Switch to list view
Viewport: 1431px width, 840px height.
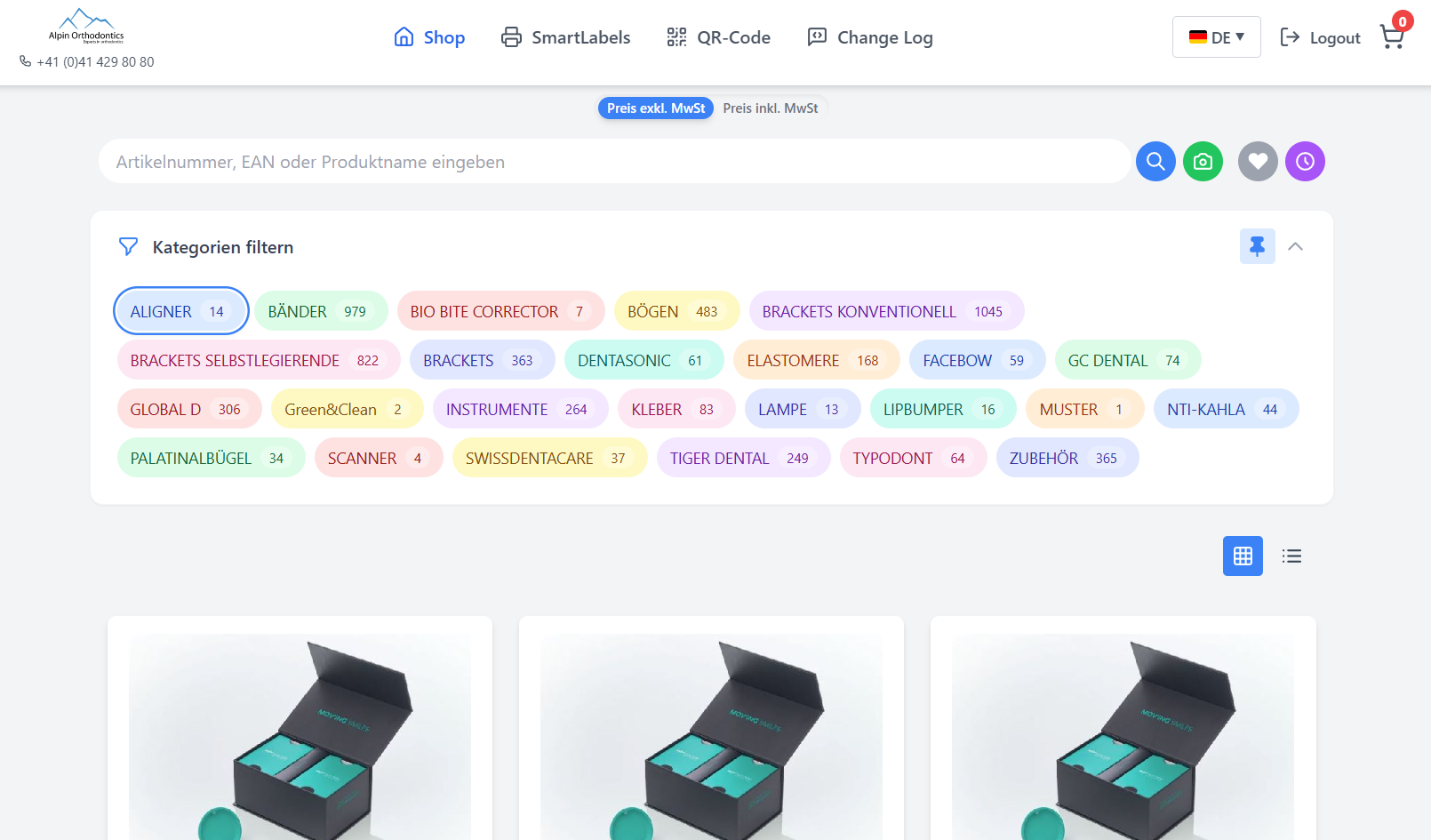tap(1291, 556)
